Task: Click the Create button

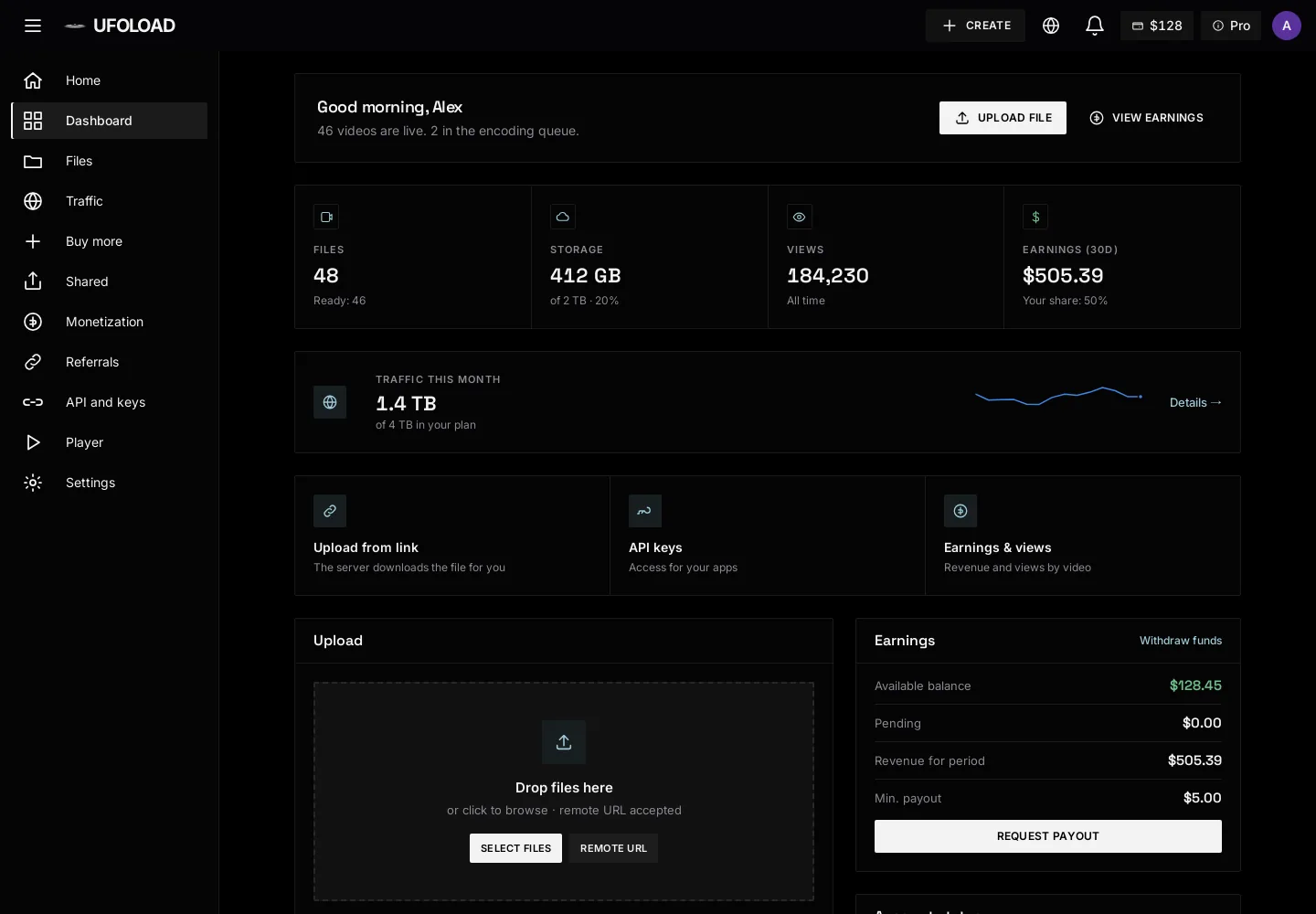Action: tap(975, 26)
